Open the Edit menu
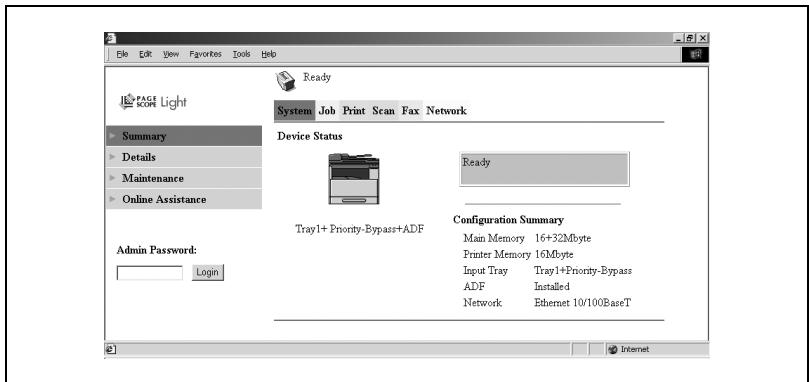 145,54
